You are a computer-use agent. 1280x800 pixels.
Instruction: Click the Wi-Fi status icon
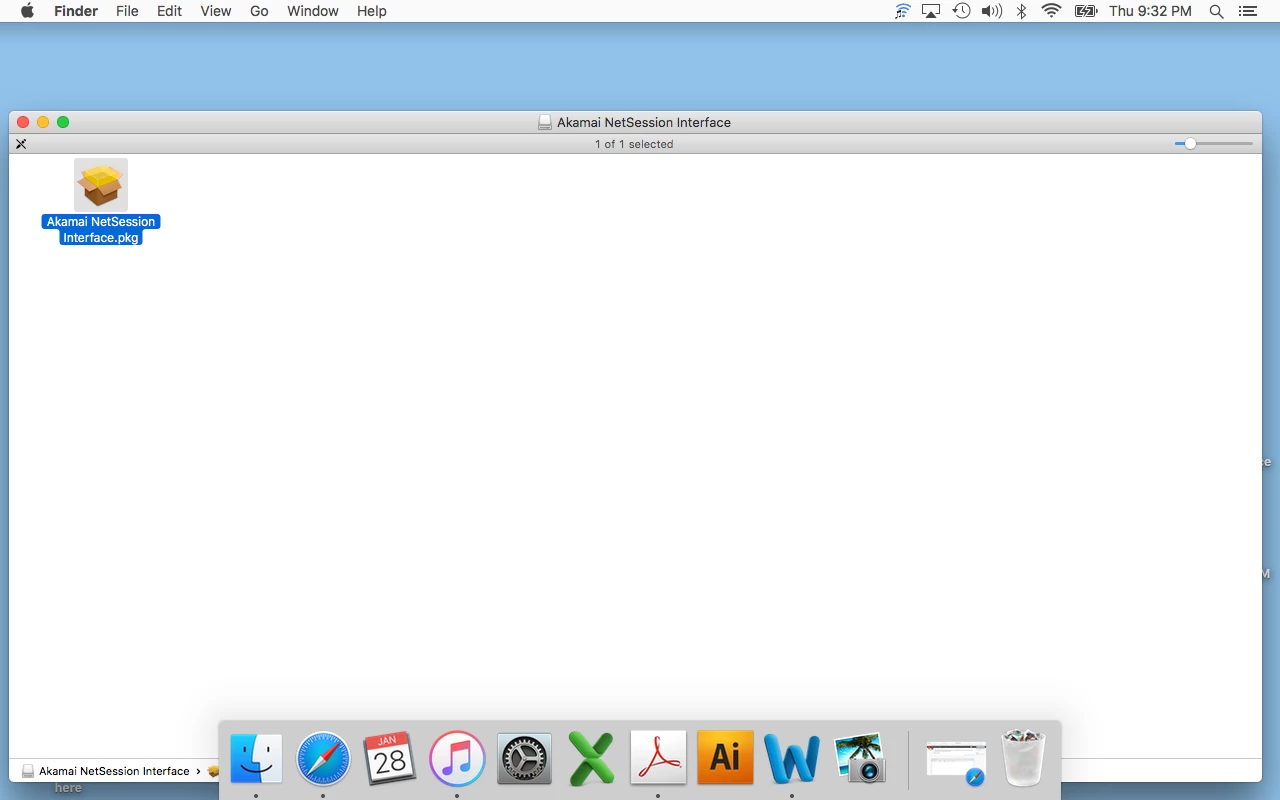tap(1051, 11)
